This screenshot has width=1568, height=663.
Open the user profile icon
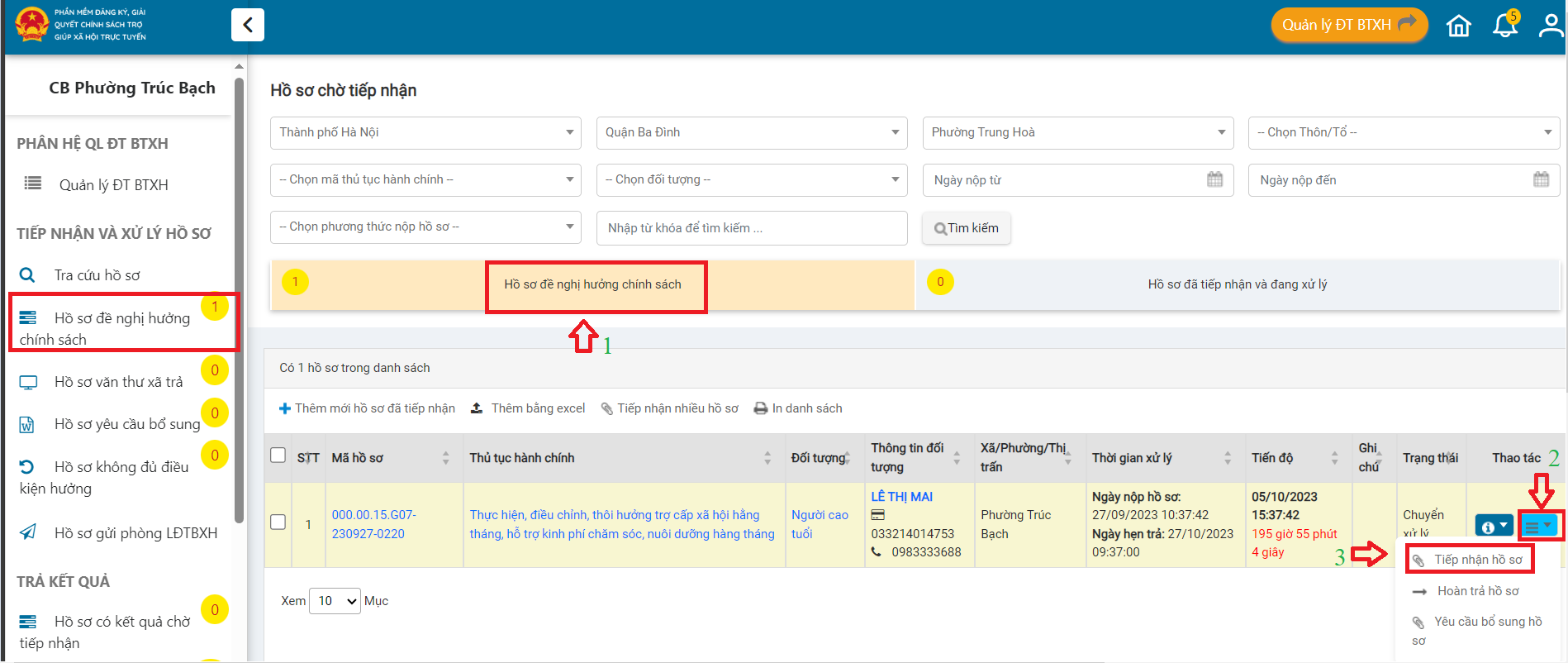tap(1550, 26)
